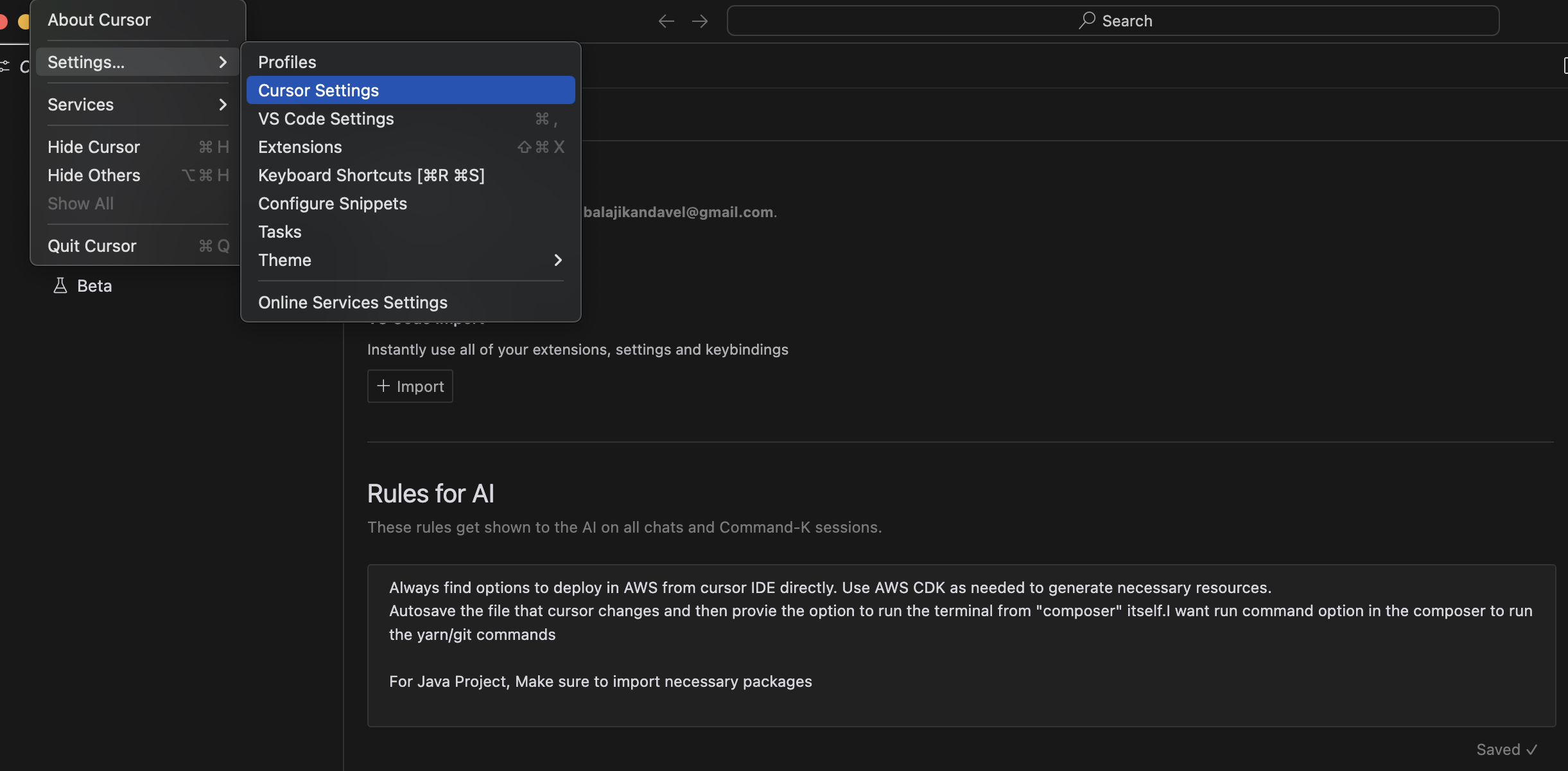Click the Theme chevron arrow
1568x771 pixels.
[x=558, y=260]
